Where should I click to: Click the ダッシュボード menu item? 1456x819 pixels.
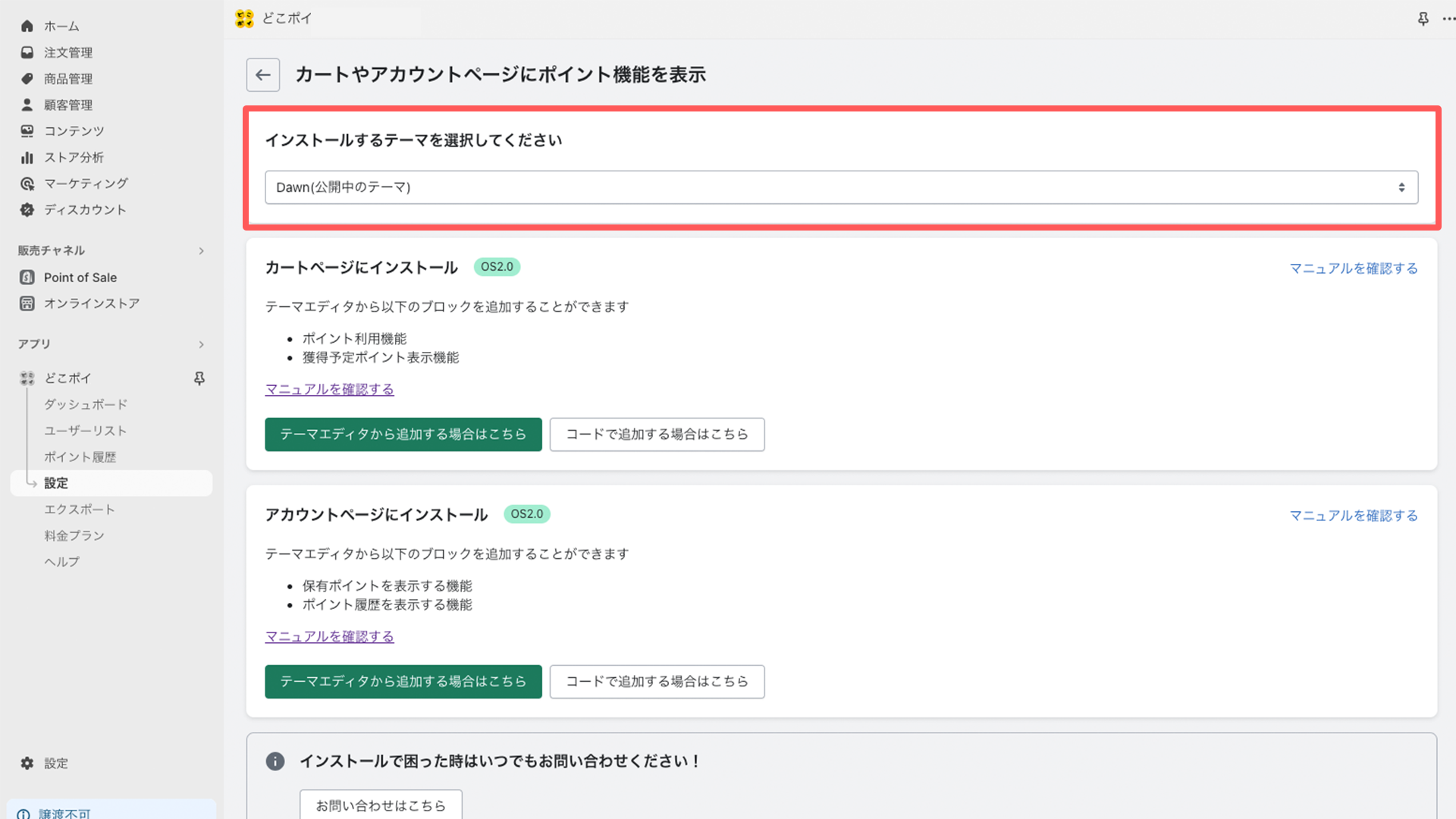point(86,404)
